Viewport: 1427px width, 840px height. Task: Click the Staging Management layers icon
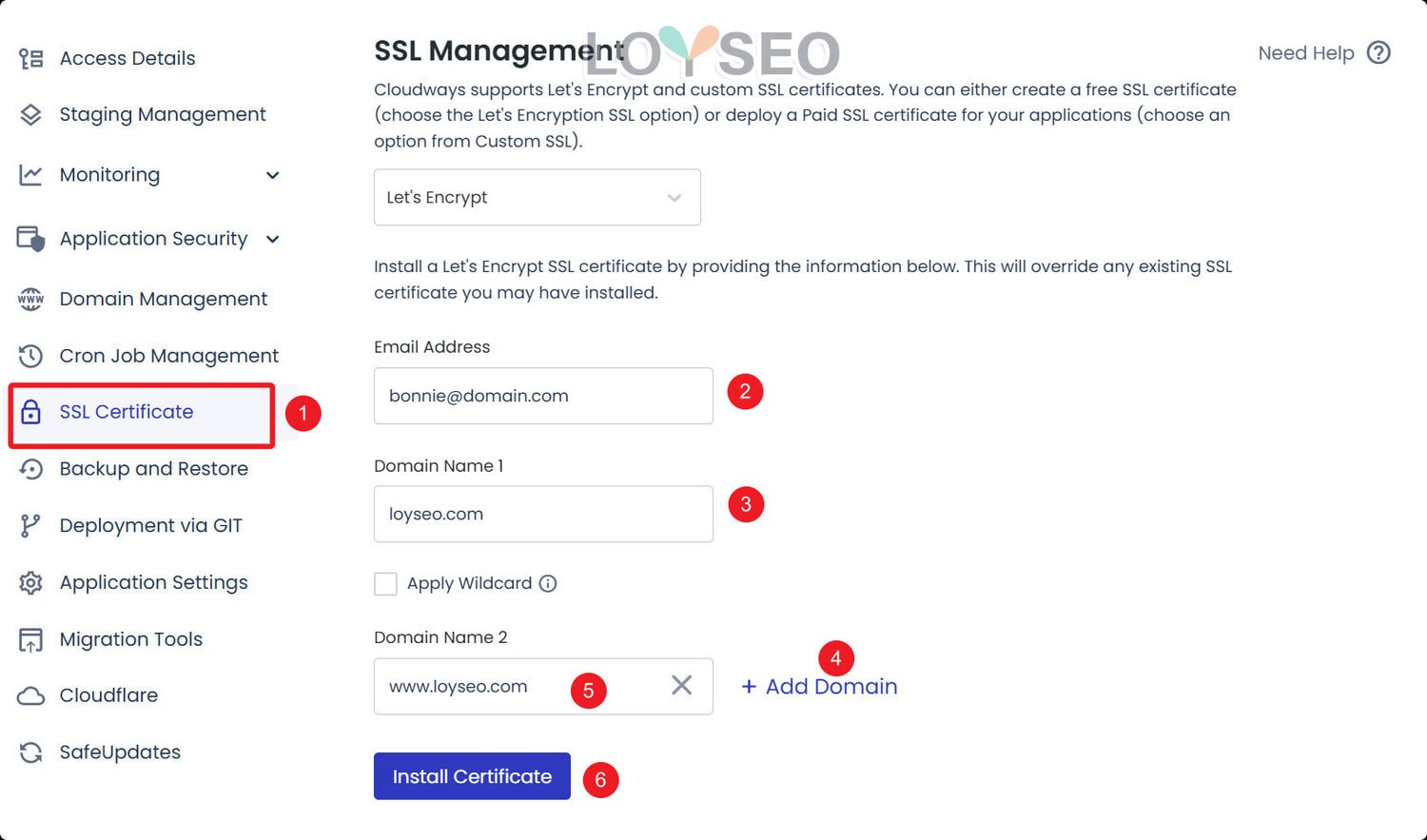tap(30, 115)
